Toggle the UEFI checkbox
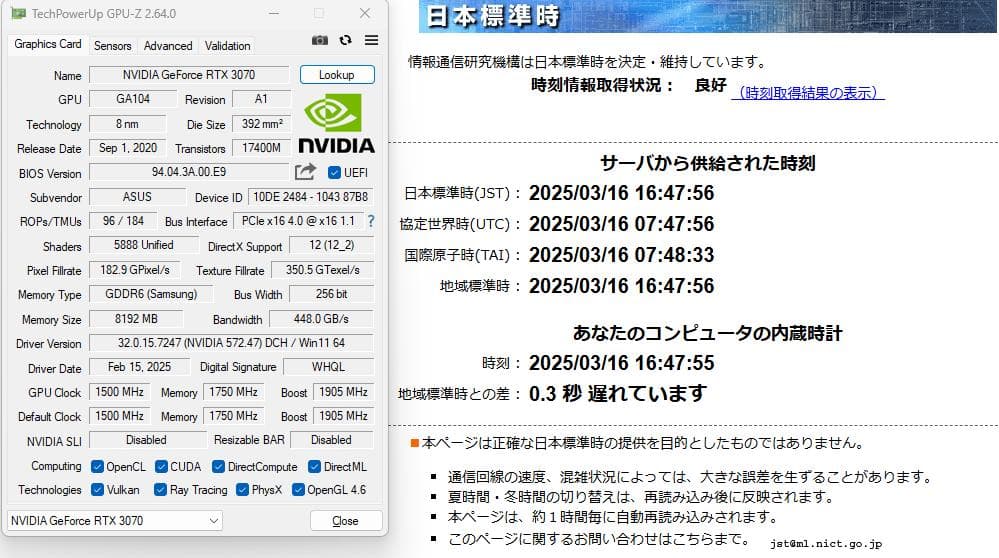The image size is (999, 558). (334, 172)
